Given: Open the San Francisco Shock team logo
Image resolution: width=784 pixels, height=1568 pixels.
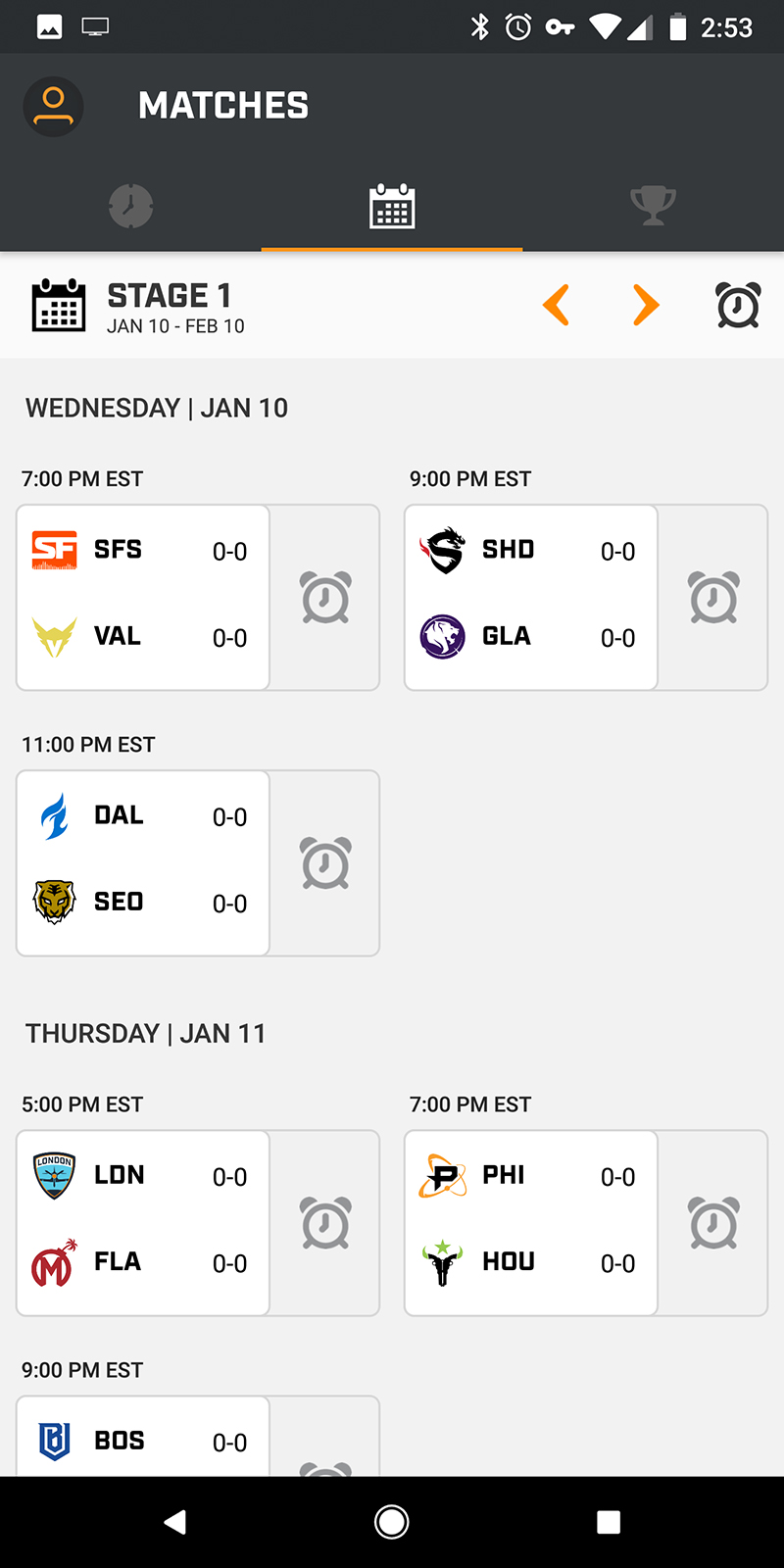Looking at the screenshot, I should (55, 550).
